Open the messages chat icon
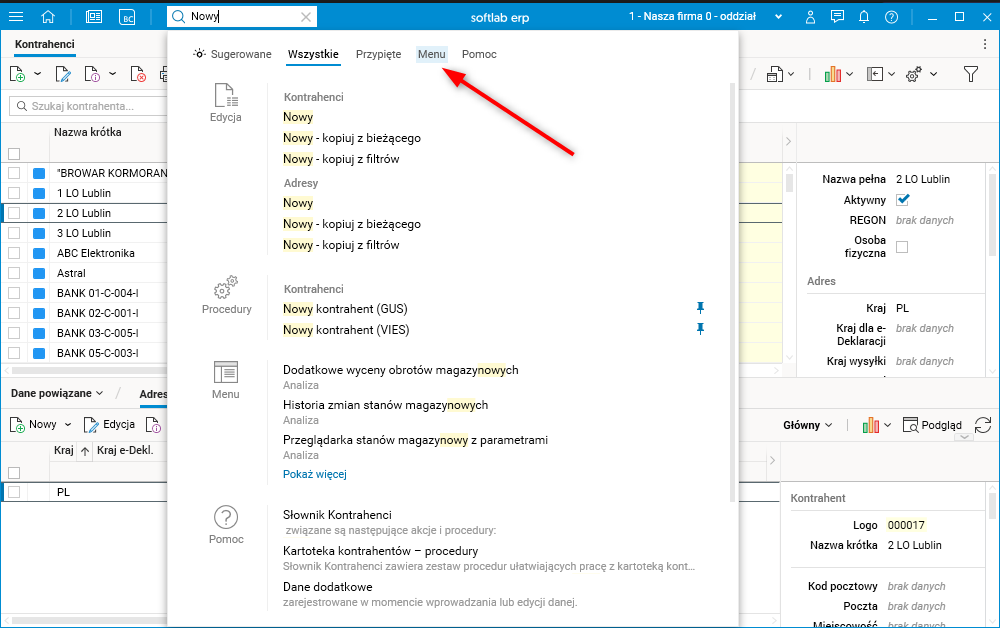Viewport: 1000px width, 628px height. [x=837, y=17]
